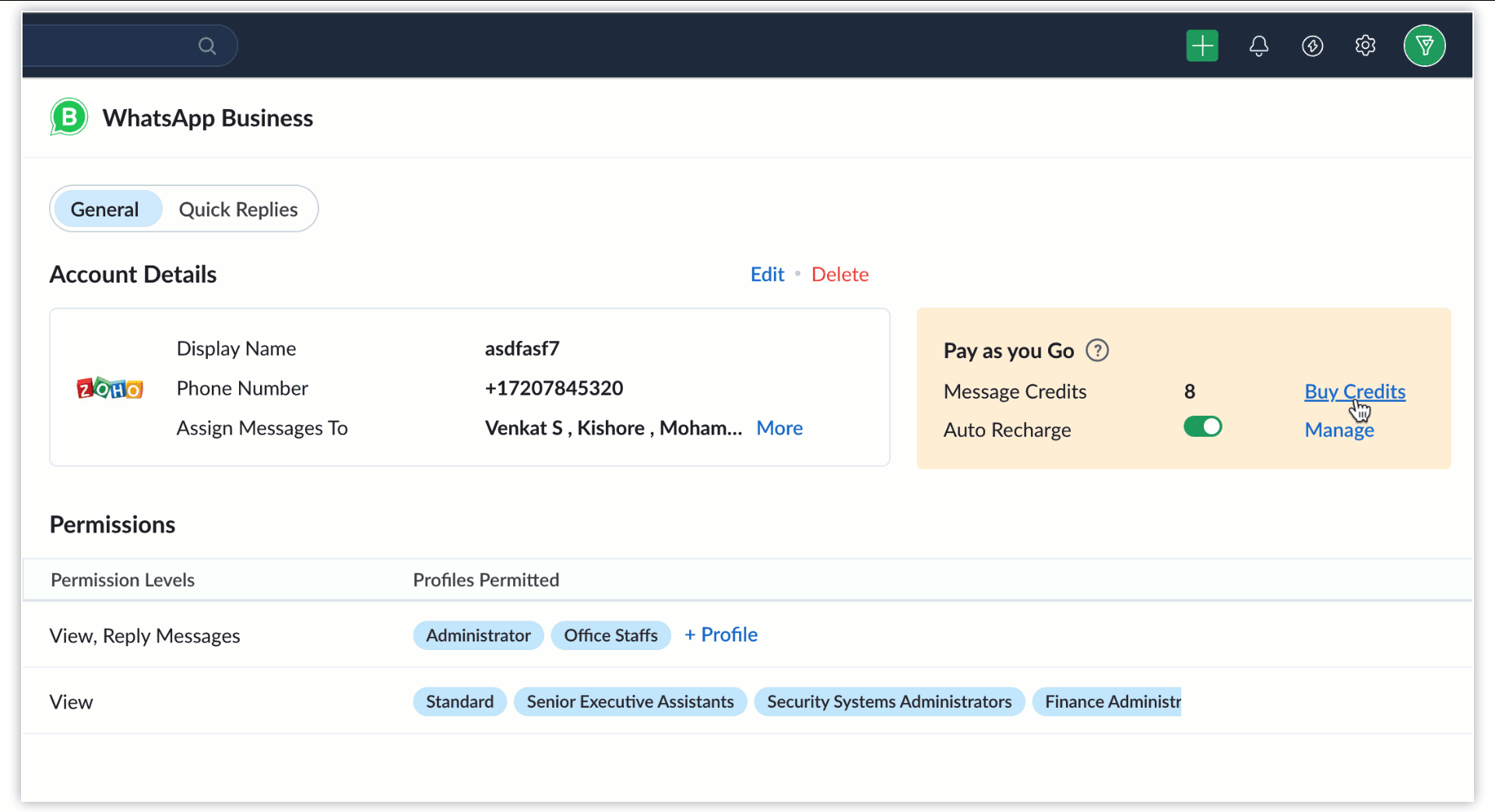
Task: Click the Security Systems Administrators tag
Action: tap(889, 701)
